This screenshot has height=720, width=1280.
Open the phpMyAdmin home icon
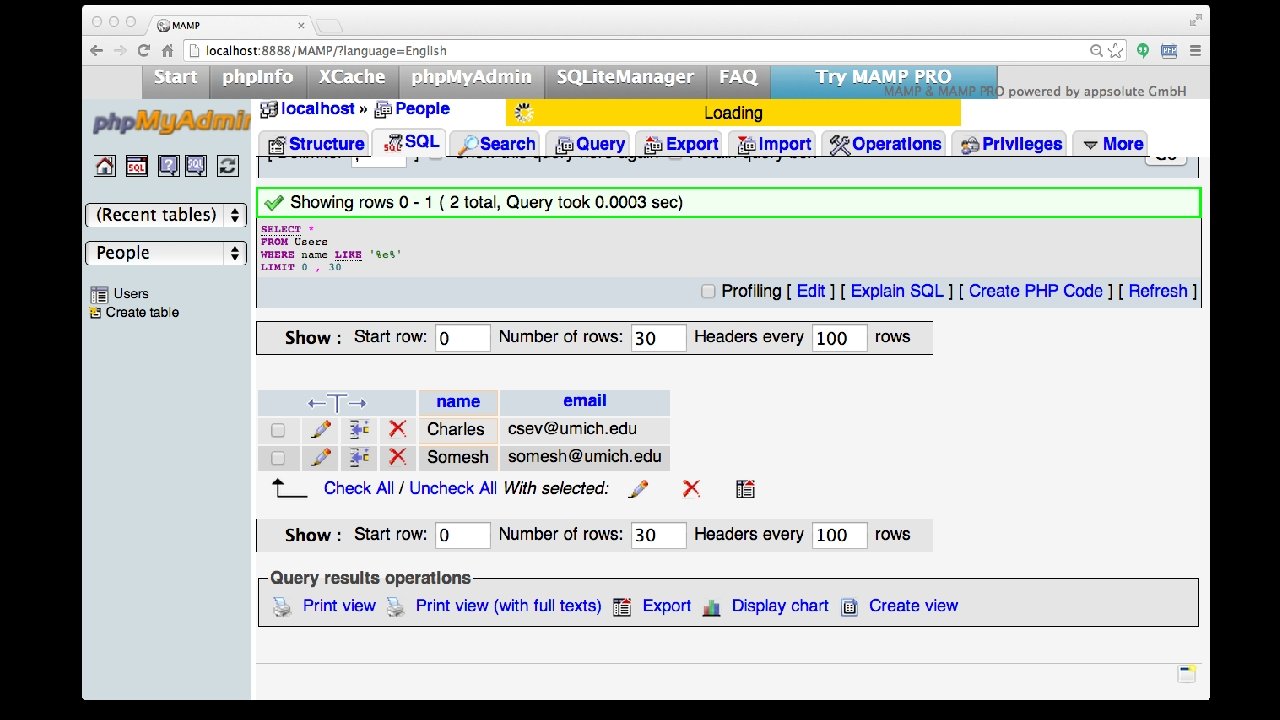105,166
